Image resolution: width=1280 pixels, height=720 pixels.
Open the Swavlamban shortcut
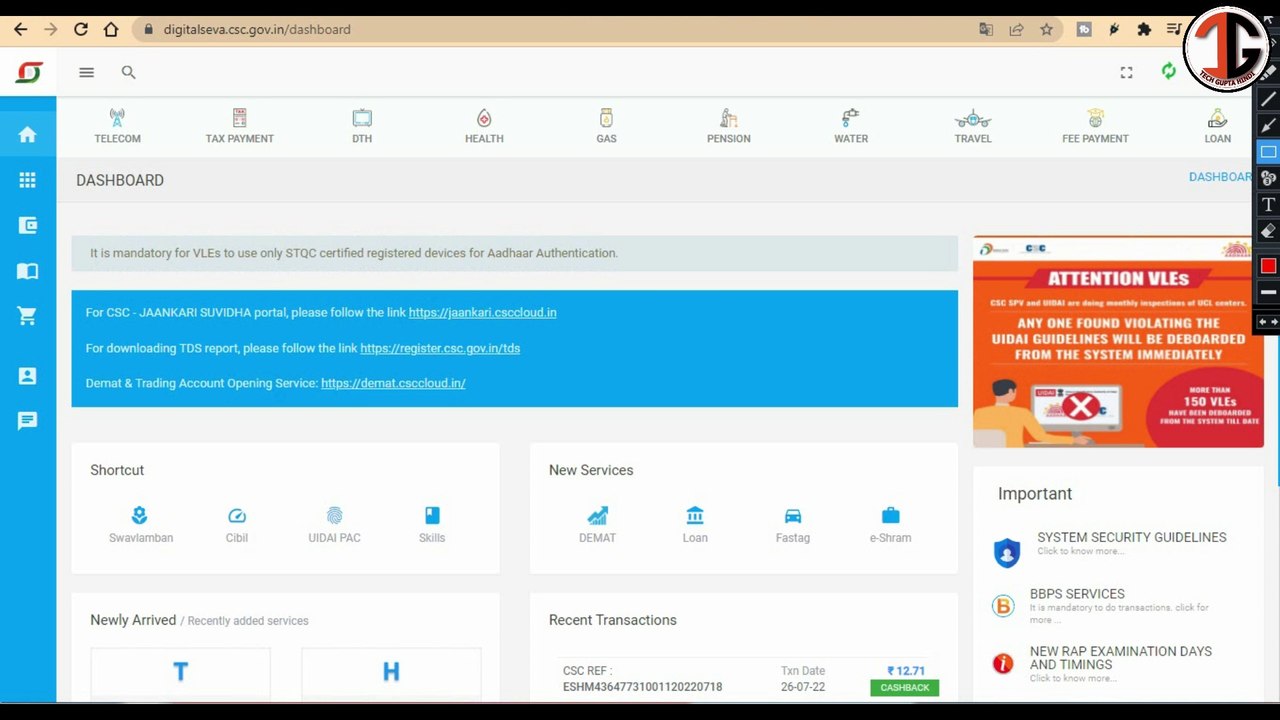[141, 524]
